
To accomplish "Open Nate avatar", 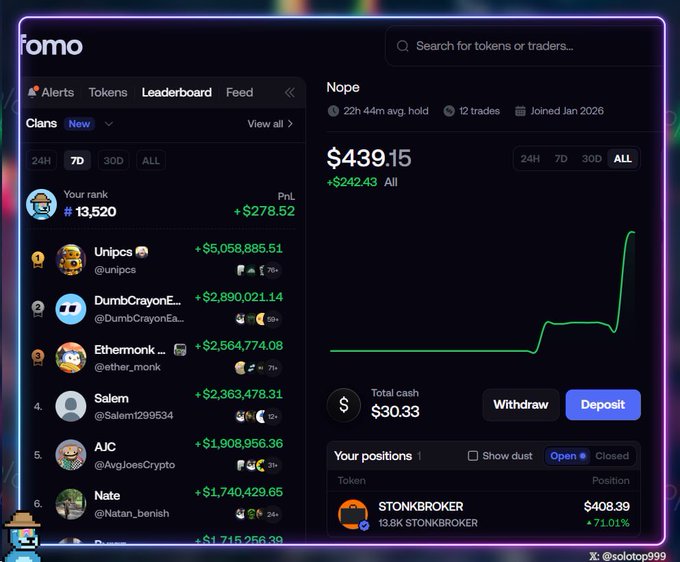I will 71,504.
